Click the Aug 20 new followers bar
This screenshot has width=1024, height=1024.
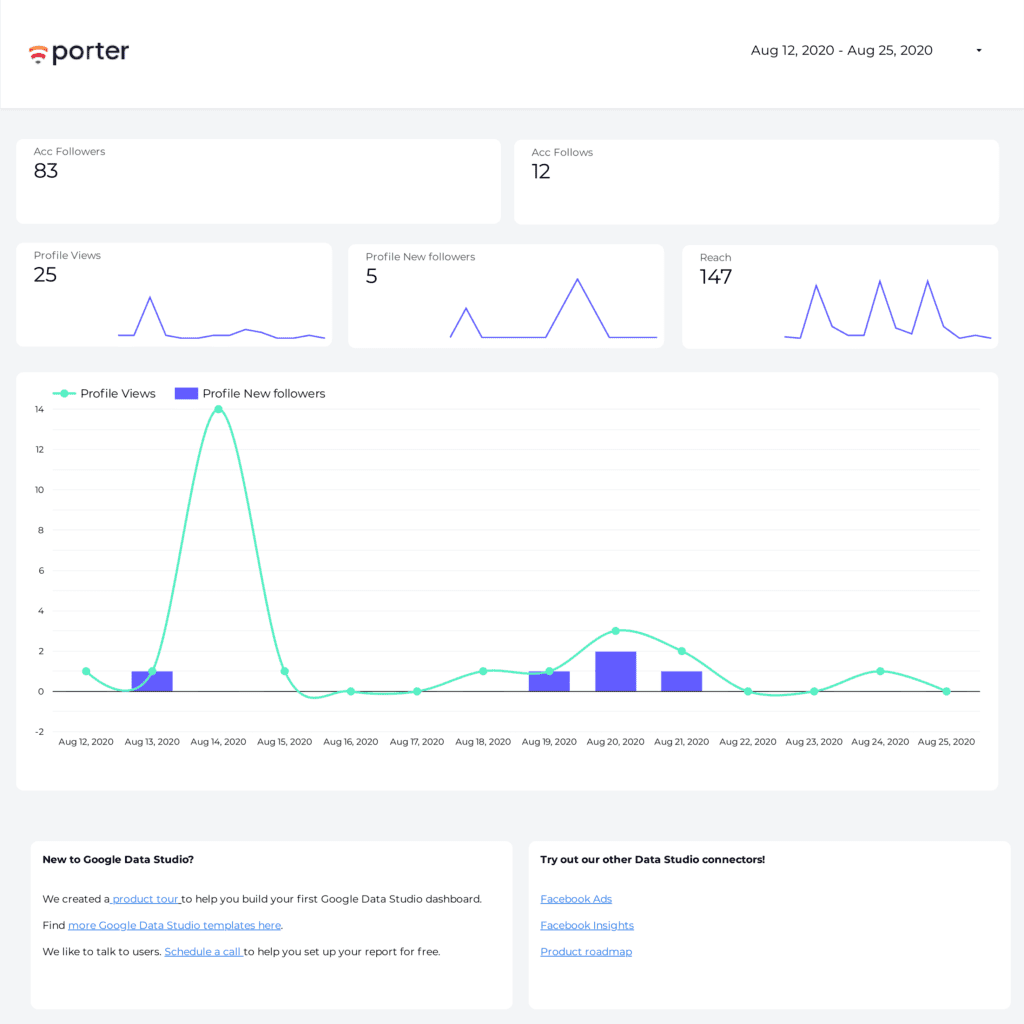point(615,671)
